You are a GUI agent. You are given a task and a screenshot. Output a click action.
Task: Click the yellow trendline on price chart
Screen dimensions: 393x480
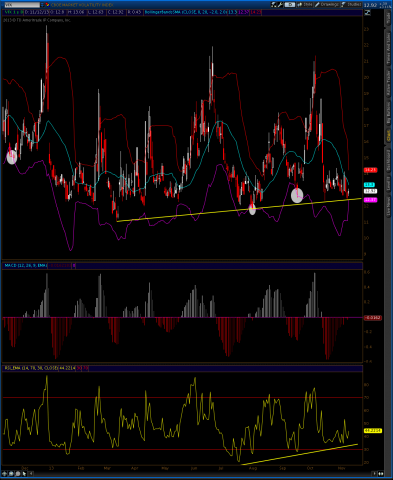click(239, 210)
